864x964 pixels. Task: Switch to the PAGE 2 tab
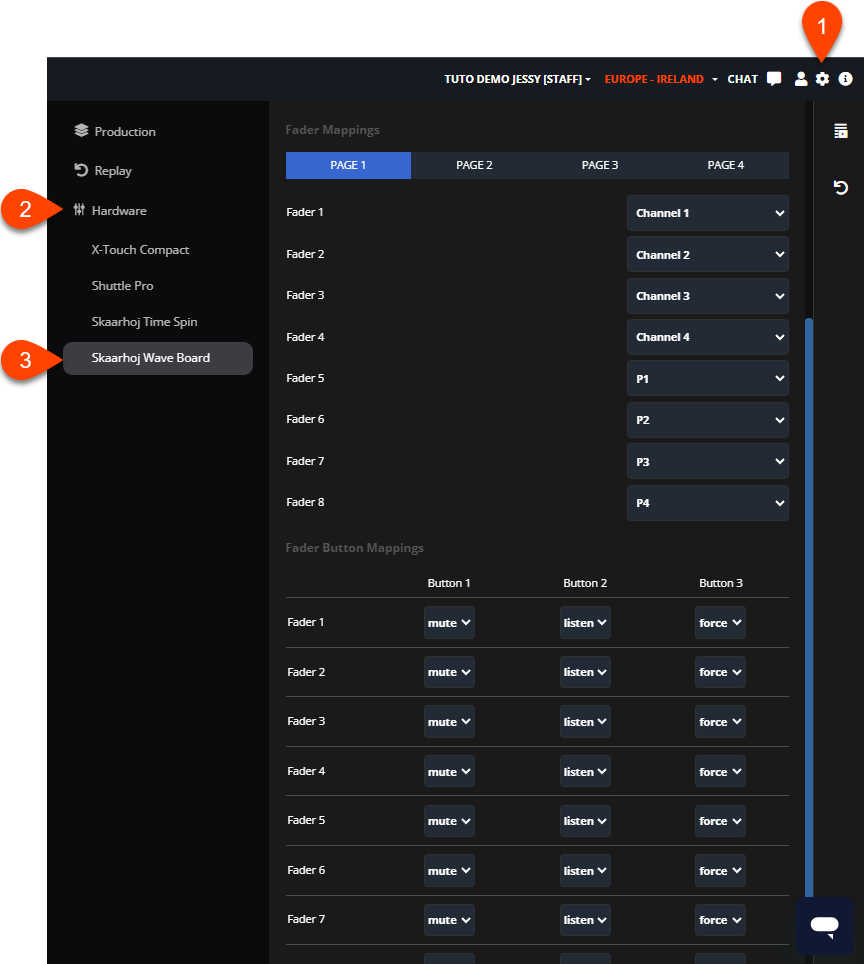(x=474, y=165)
